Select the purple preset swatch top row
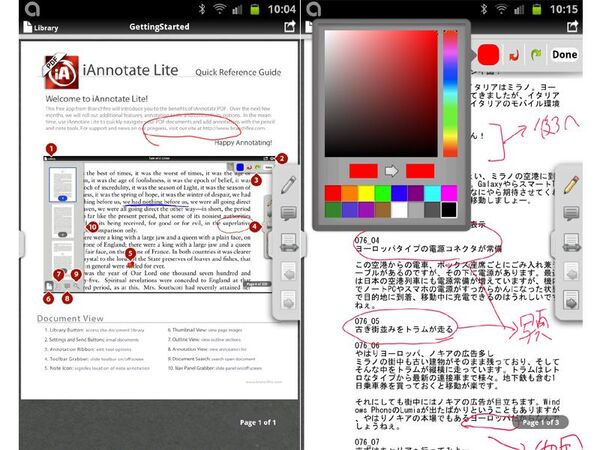The image size is (600, 450). [x=416, y=193]
